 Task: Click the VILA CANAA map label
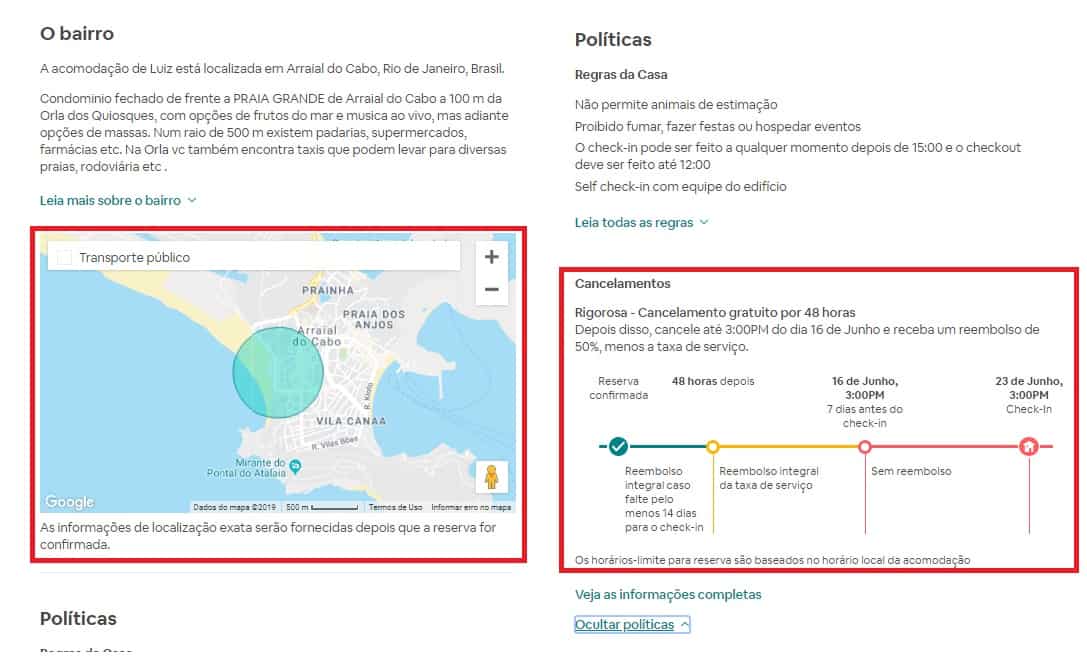351,421
